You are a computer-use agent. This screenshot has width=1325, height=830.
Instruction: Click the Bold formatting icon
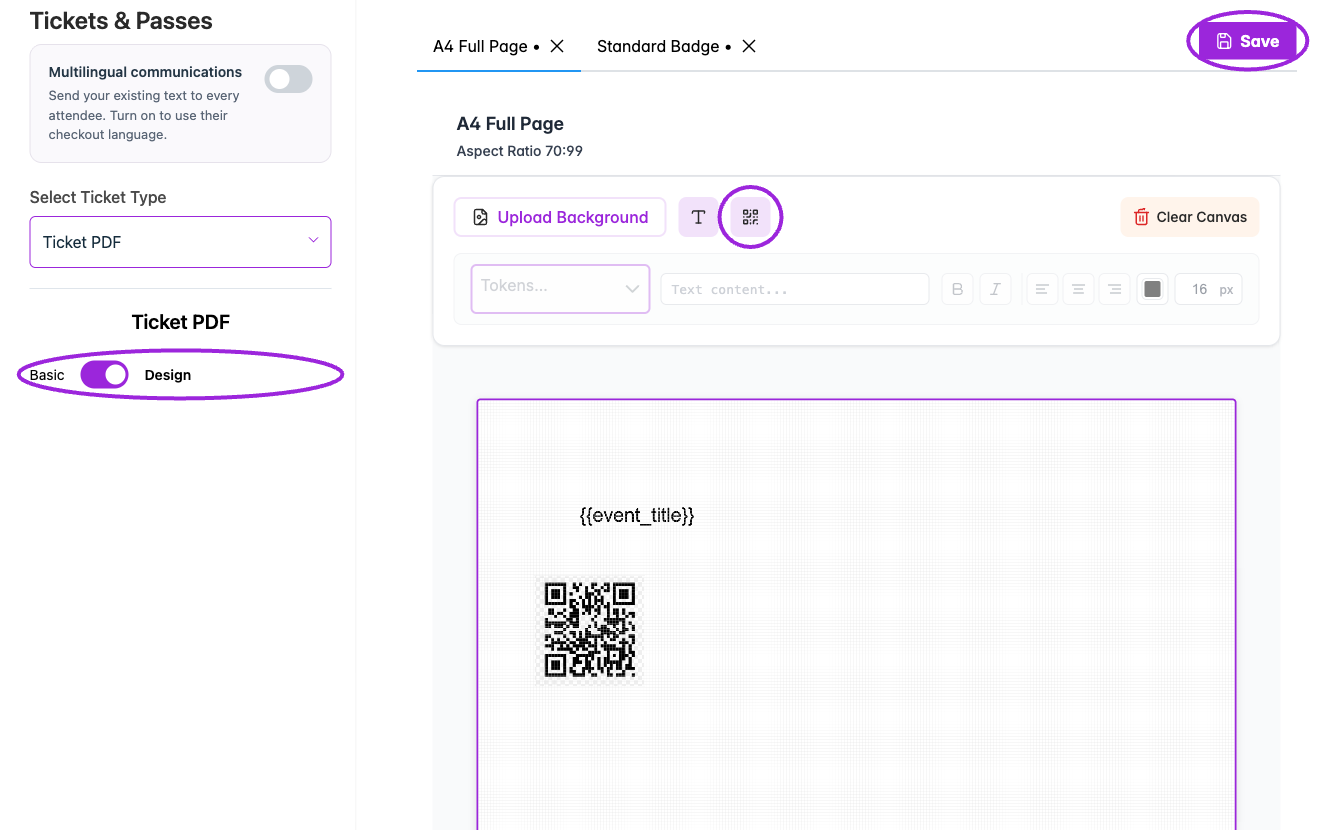pos(957,289)
